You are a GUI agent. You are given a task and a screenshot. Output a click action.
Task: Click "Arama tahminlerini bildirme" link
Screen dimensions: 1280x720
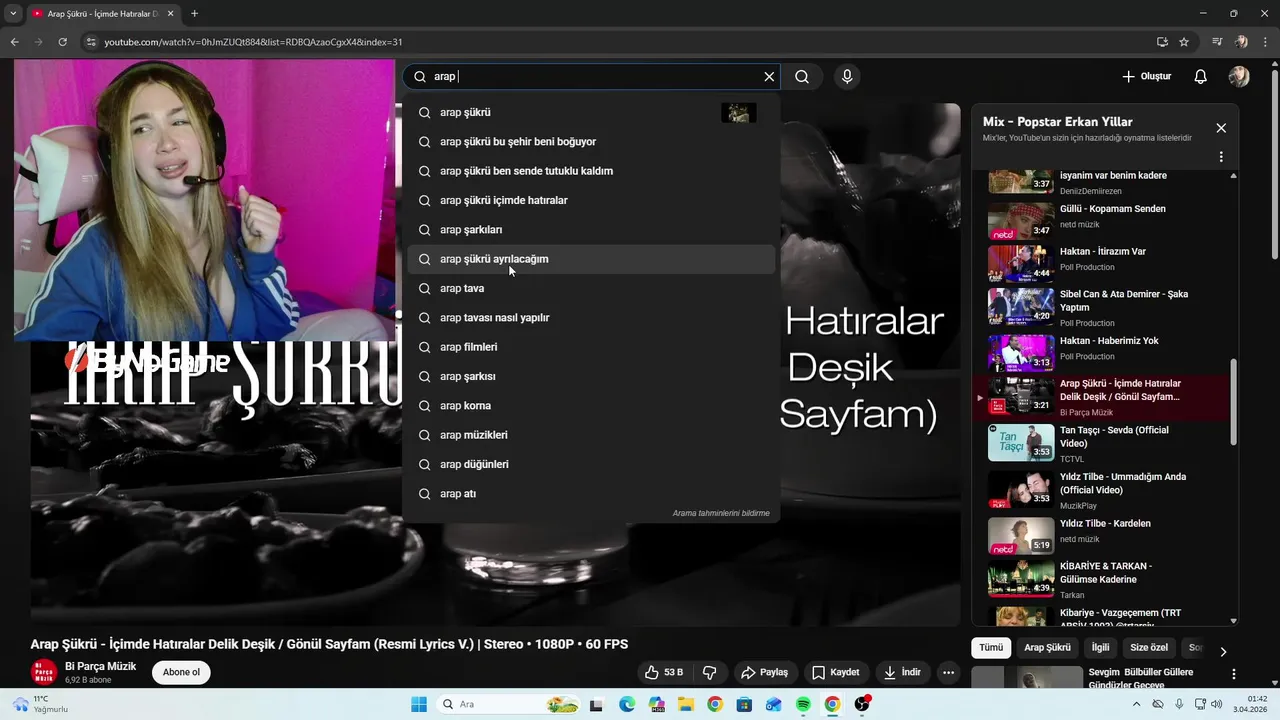(x=721, y=513)
